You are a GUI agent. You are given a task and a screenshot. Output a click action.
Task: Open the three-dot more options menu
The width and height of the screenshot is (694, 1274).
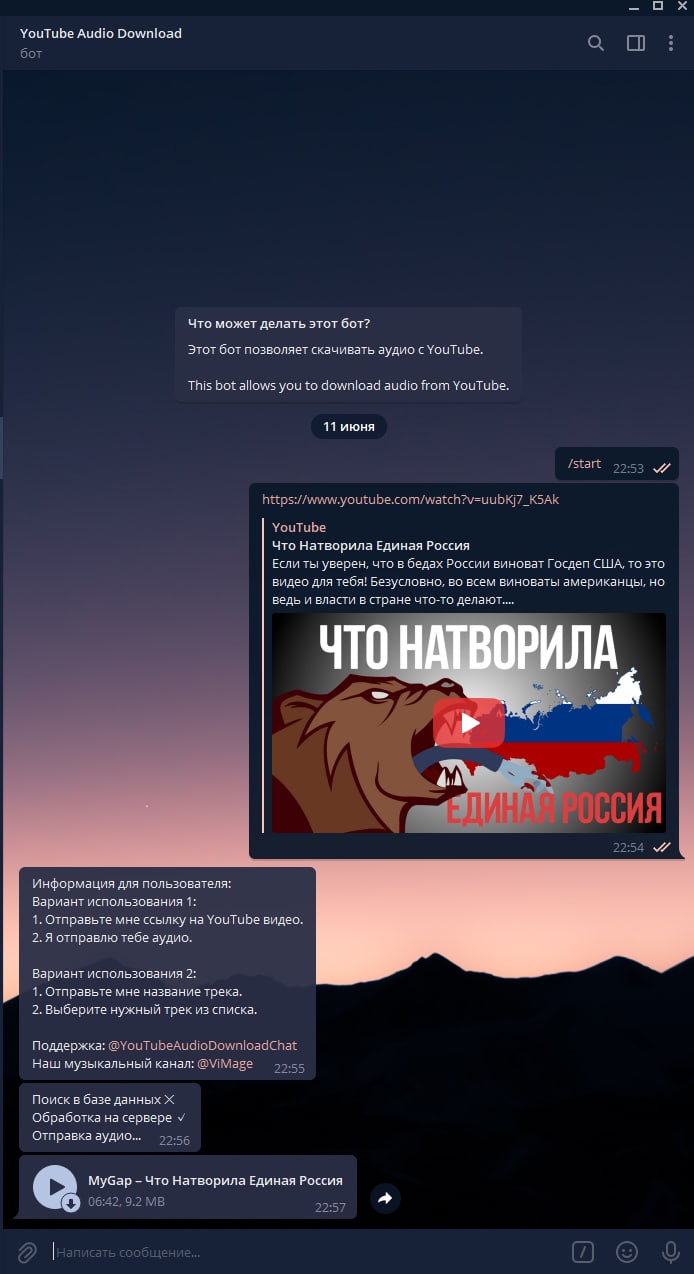671,43
